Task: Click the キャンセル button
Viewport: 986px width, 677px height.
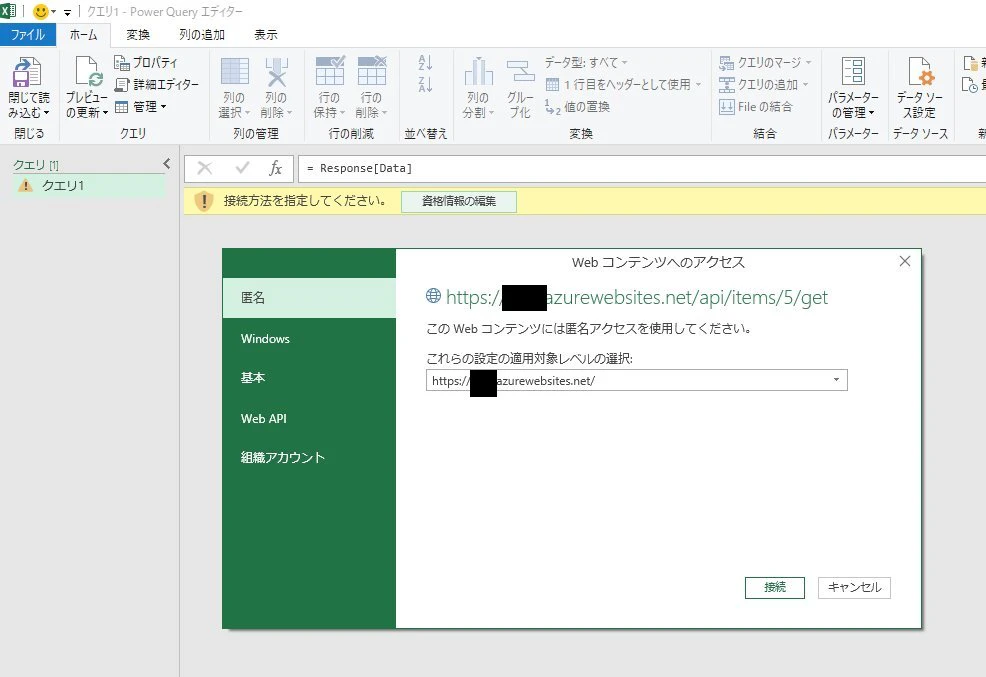Action: click(x=854, y=587)
